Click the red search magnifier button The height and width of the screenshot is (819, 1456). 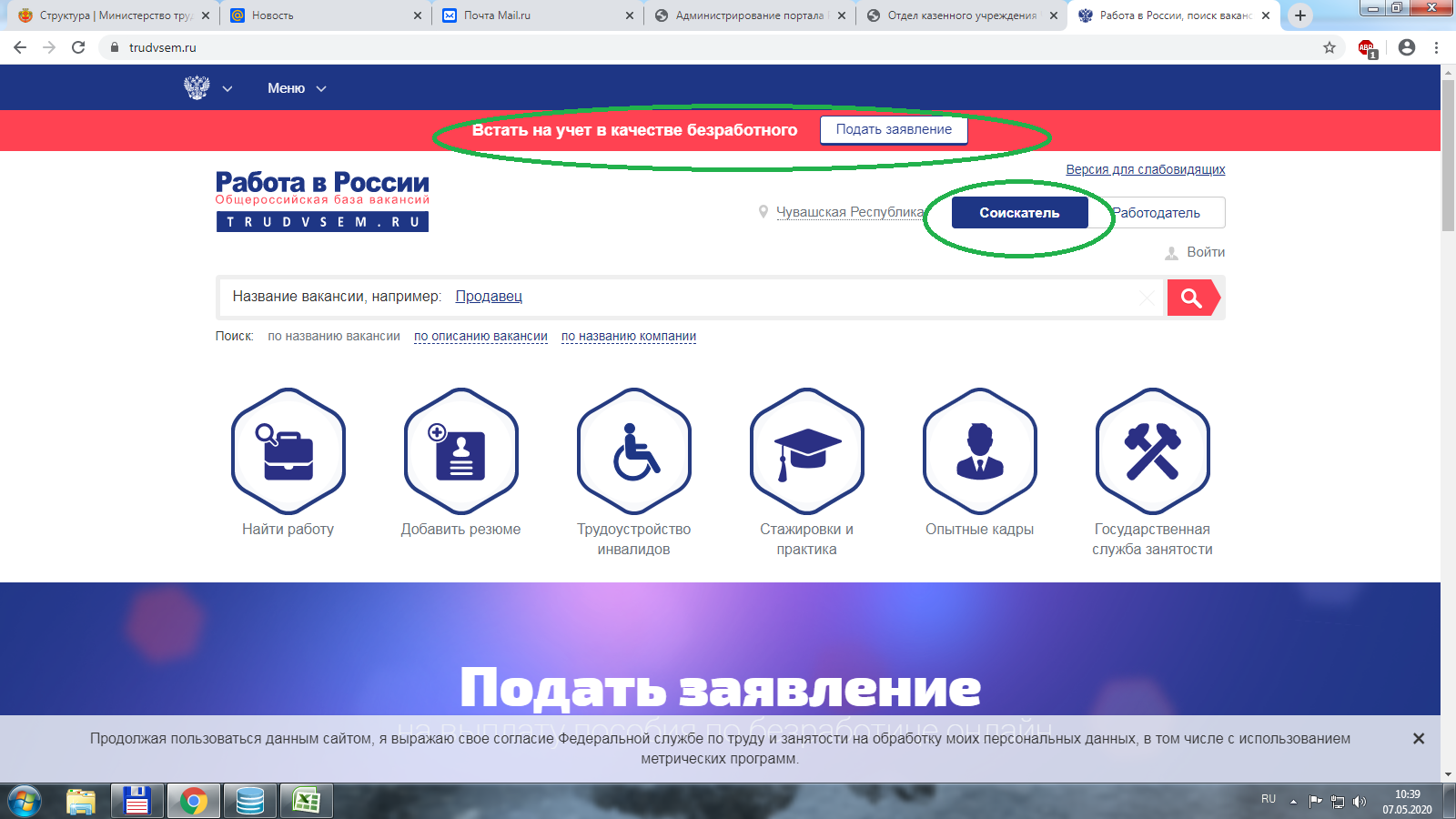(x=1192, y=298)
